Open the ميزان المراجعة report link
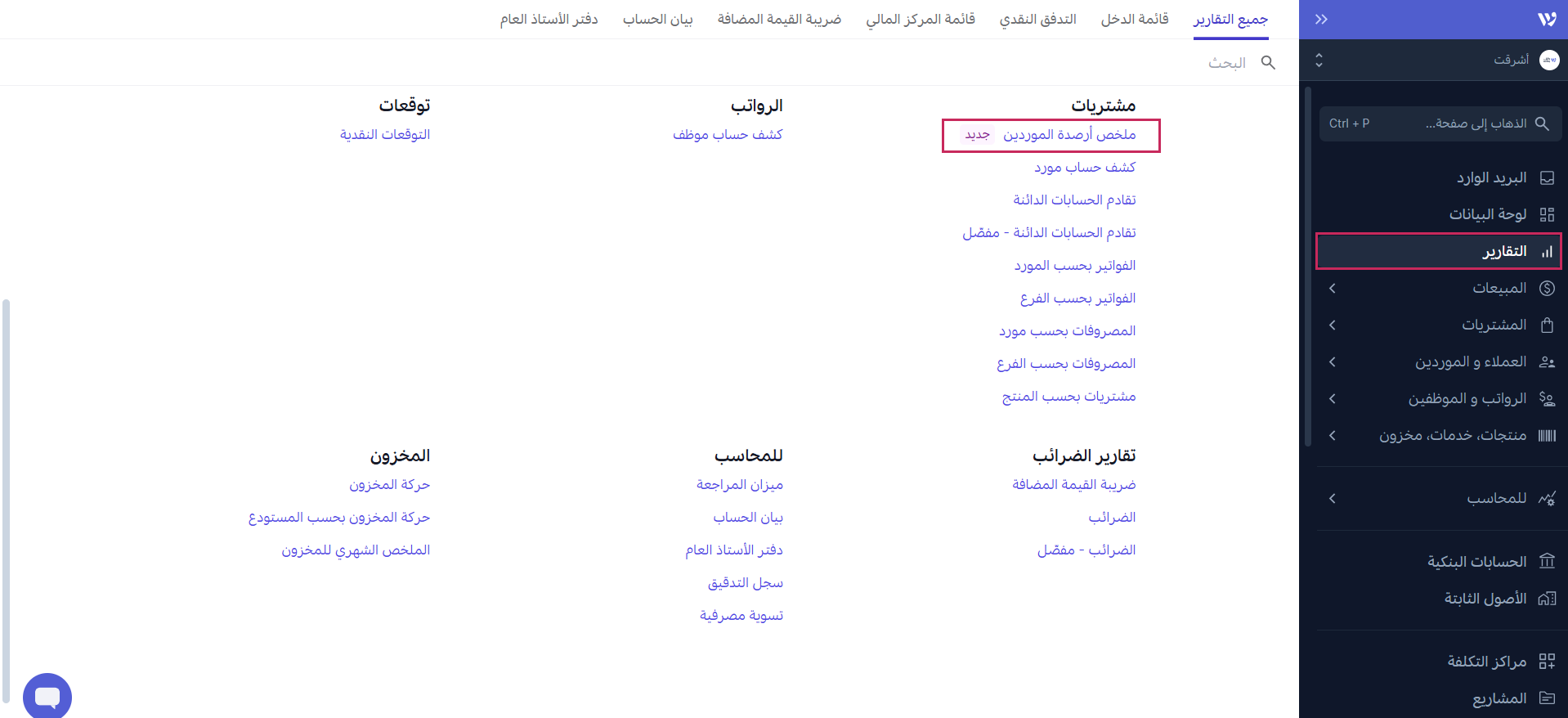The height and width of the screenshot is (718, 1568). click(x=739, y=485)
